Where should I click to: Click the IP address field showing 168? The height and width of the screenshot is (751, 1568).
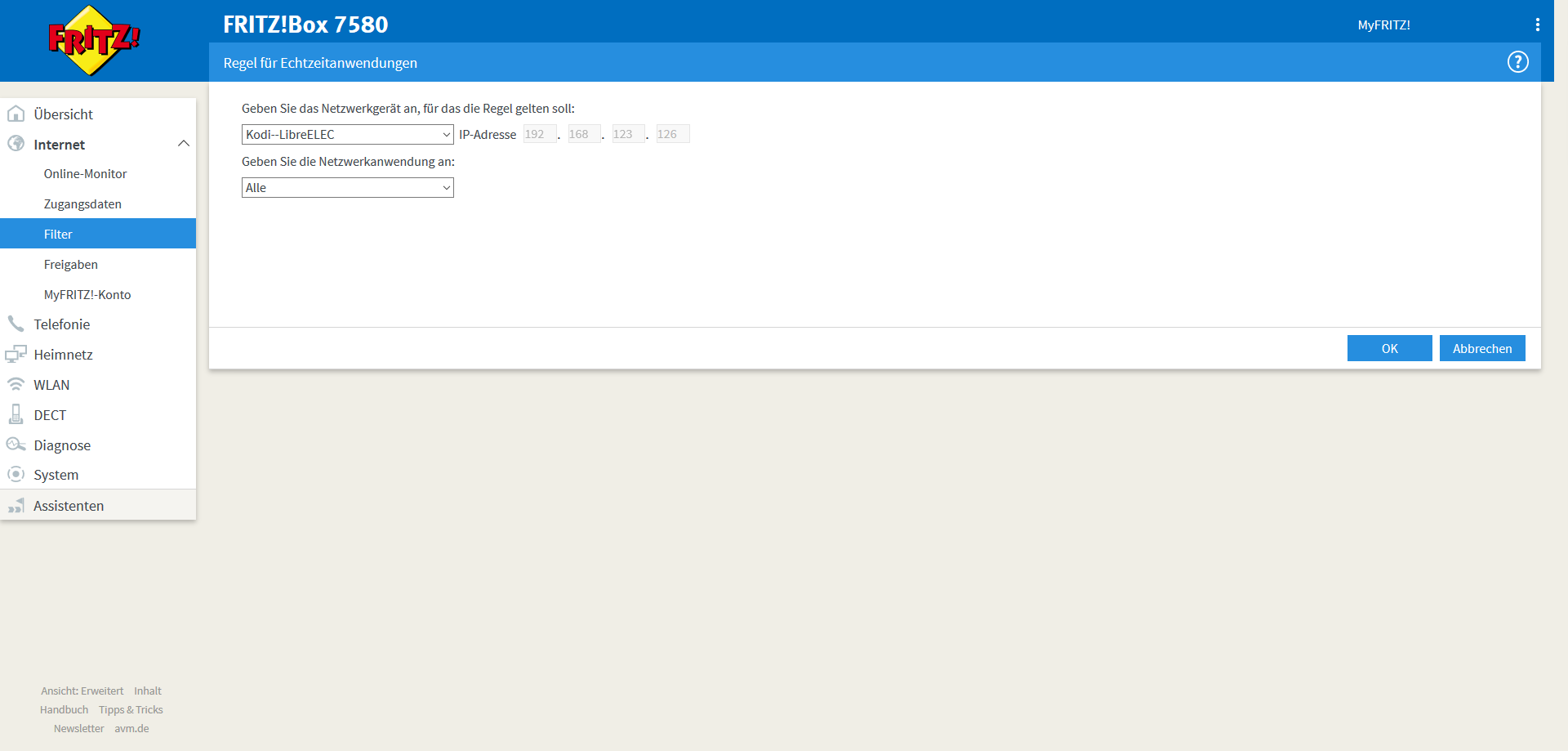[x=584, y=134]
